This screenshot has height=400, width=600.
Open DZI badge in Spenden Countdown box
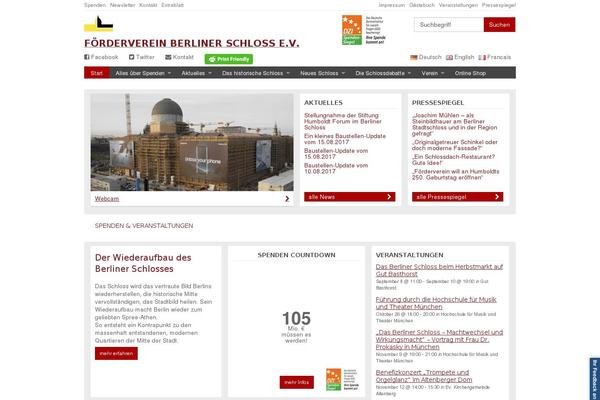342,379
